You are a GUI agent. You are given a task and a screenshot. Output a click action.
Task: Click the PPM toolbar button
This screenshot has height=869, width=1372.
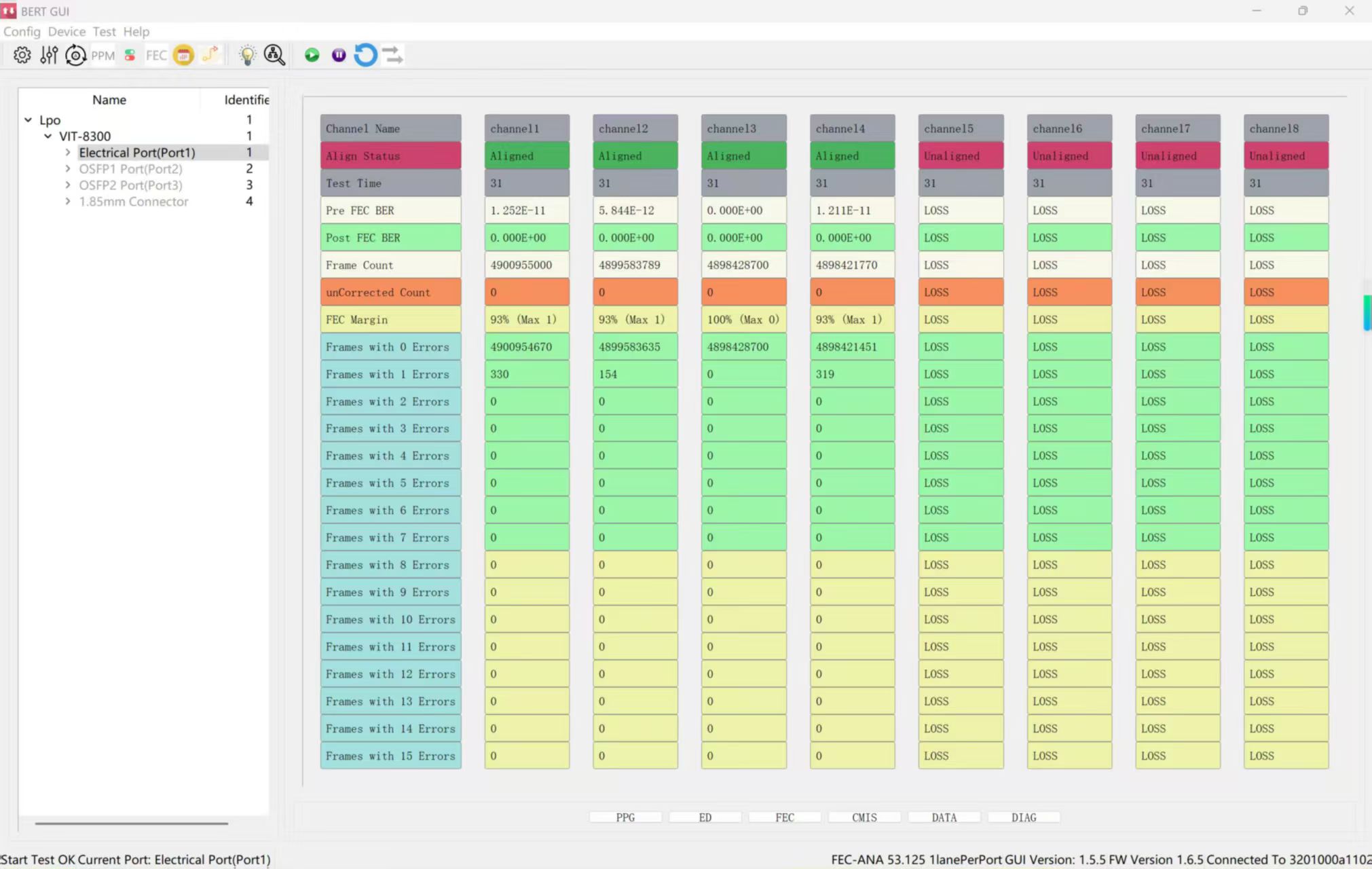[x=103, y=56]
